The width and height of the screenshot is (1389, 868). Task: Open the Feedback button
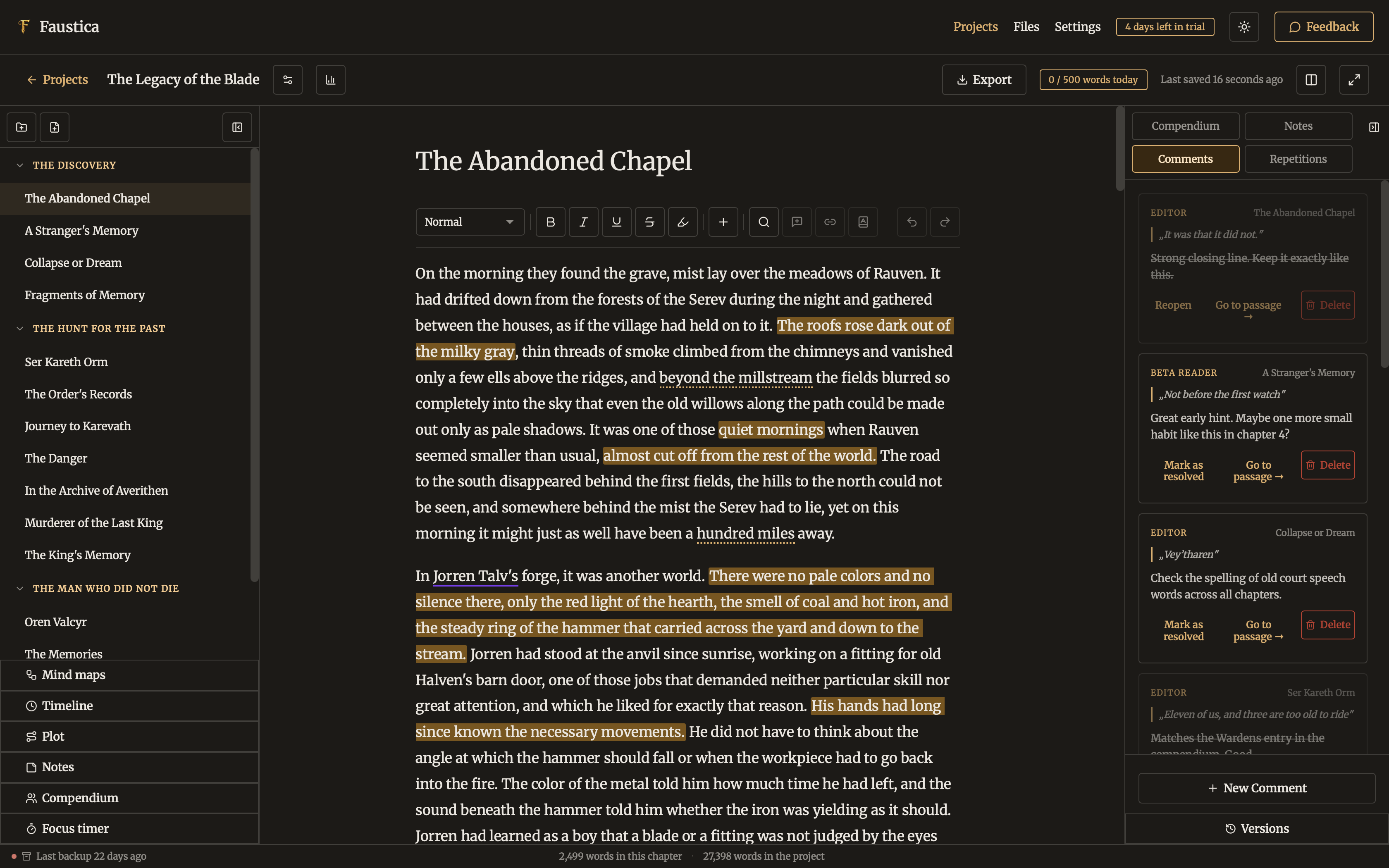[x=1324, y=27]
